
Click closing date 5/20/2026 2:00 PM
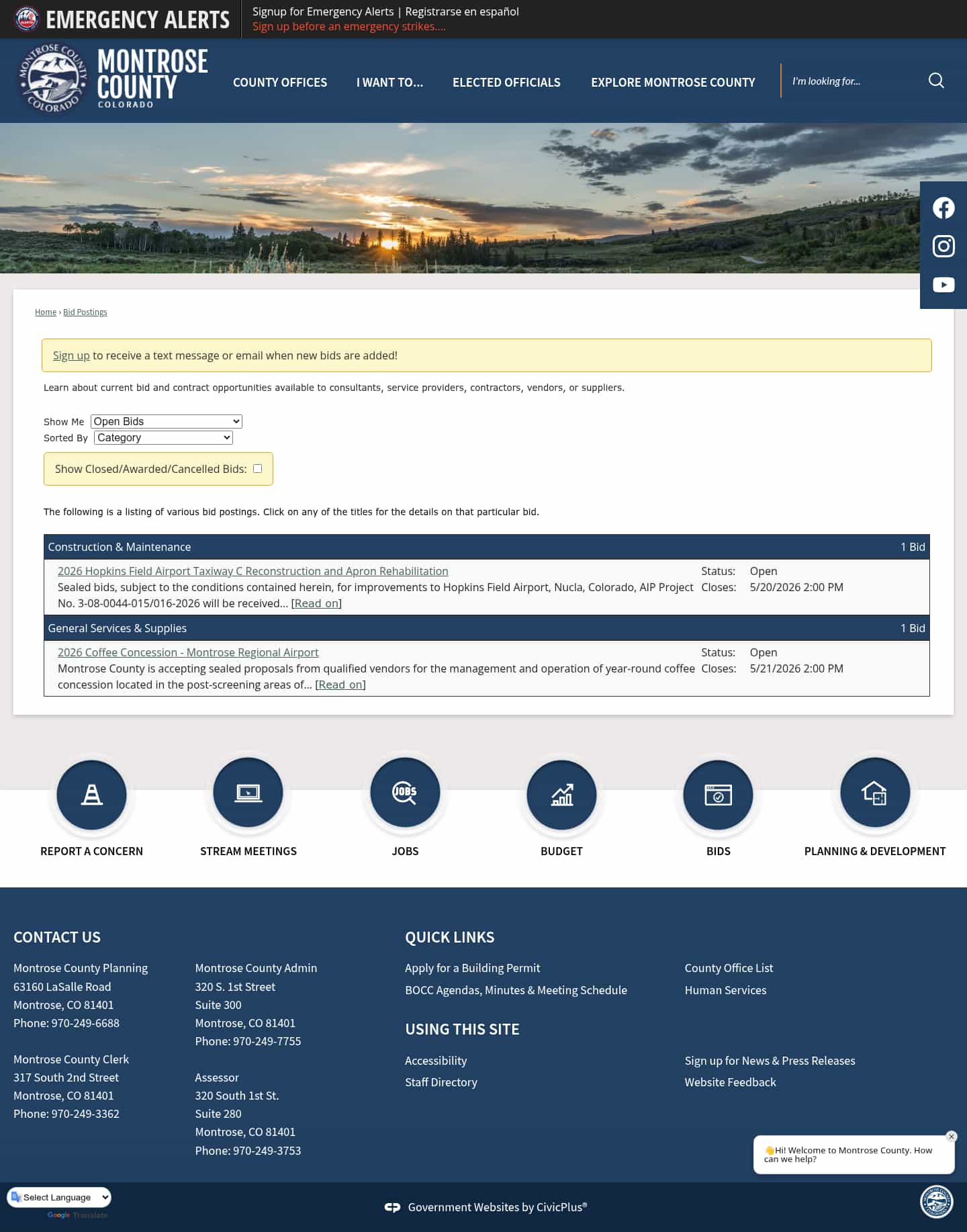click(x=796, y=587)
